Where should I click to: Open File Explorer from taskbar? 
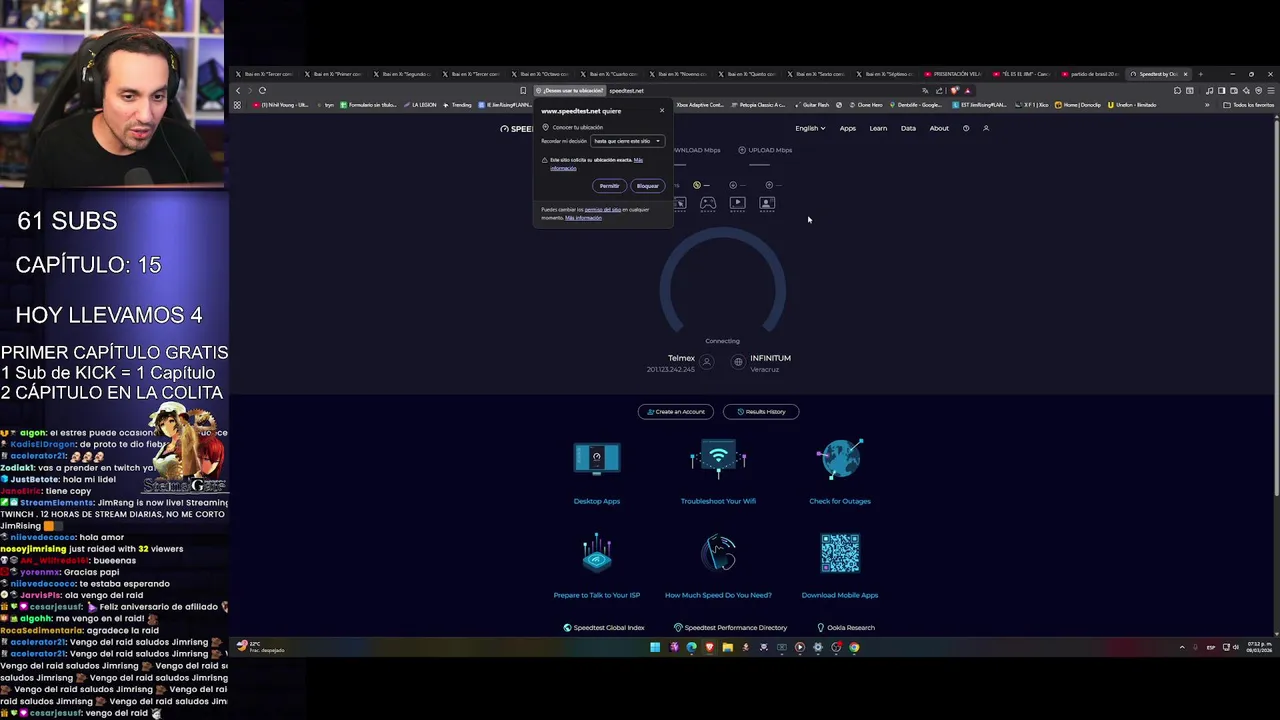727,647
